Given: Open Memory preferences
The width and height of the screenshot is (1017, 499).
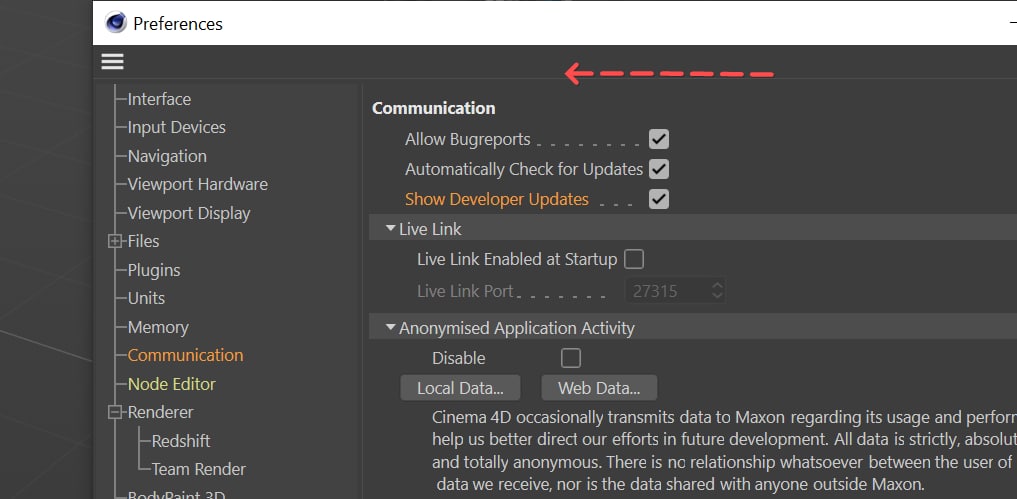Looking at the screenshot, I should (158, 327).
